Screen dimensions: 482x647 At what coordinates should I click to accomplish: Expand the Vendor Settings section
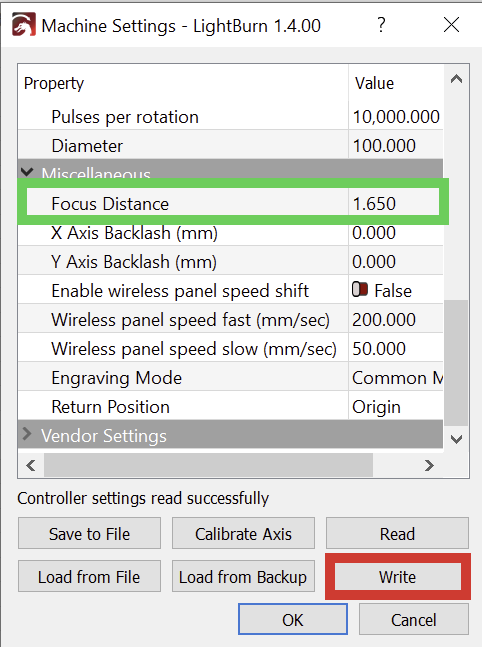point(27,434)
